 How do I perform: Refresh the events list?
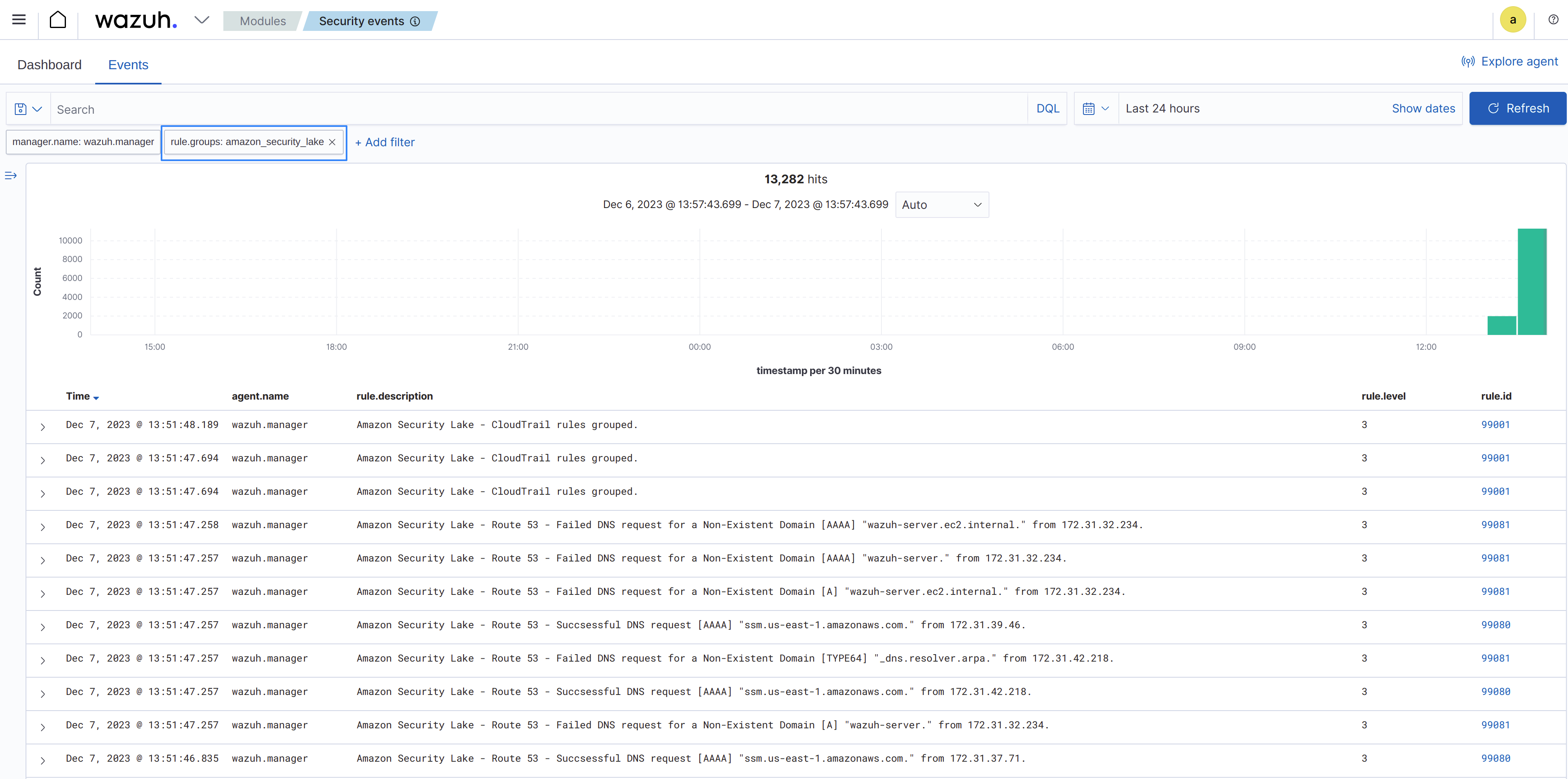coord(1517,108)
